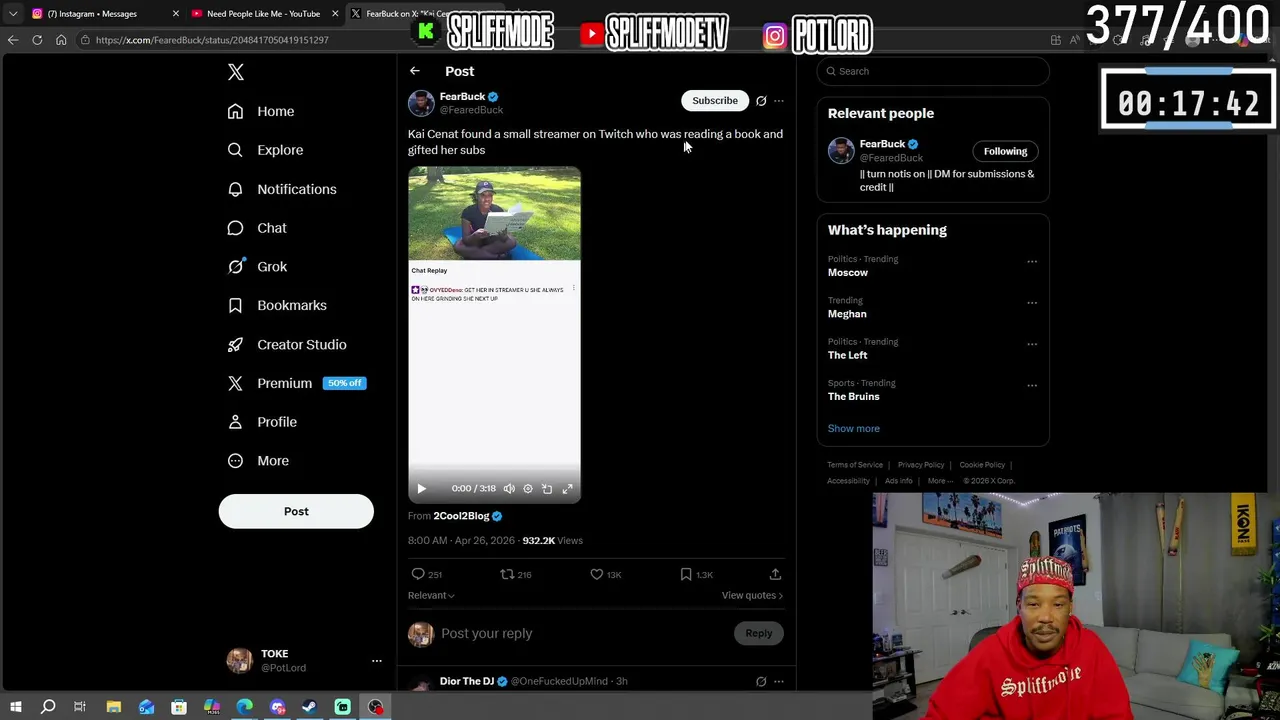Go to Profile page

(x=262, y=422)
